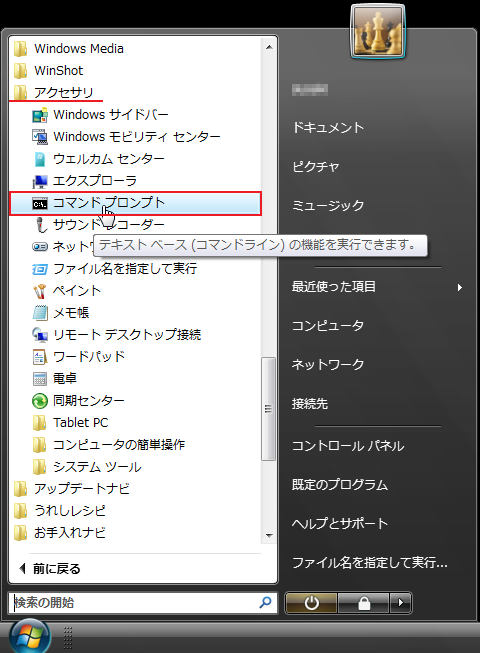This screenshot has width=480, height=653.
Task: Expand the Tablet PC folder
Action: coord(80,423)
